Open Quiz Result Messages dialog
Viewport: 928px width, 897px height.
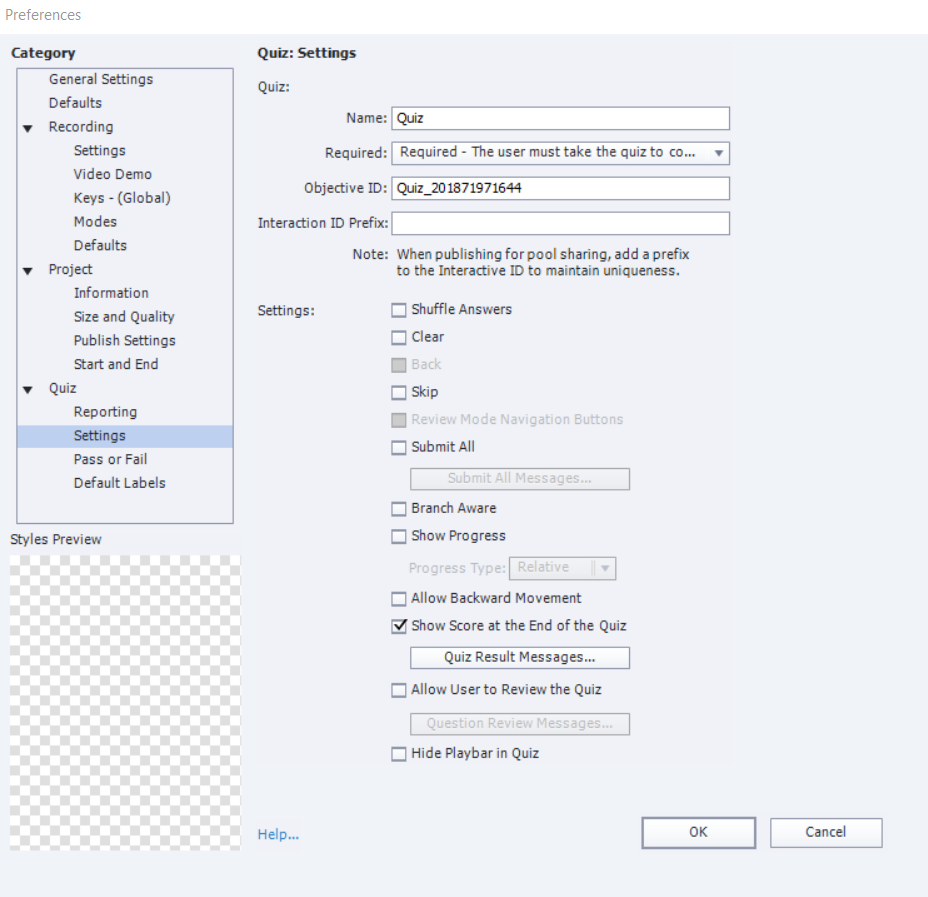(520, 657)
